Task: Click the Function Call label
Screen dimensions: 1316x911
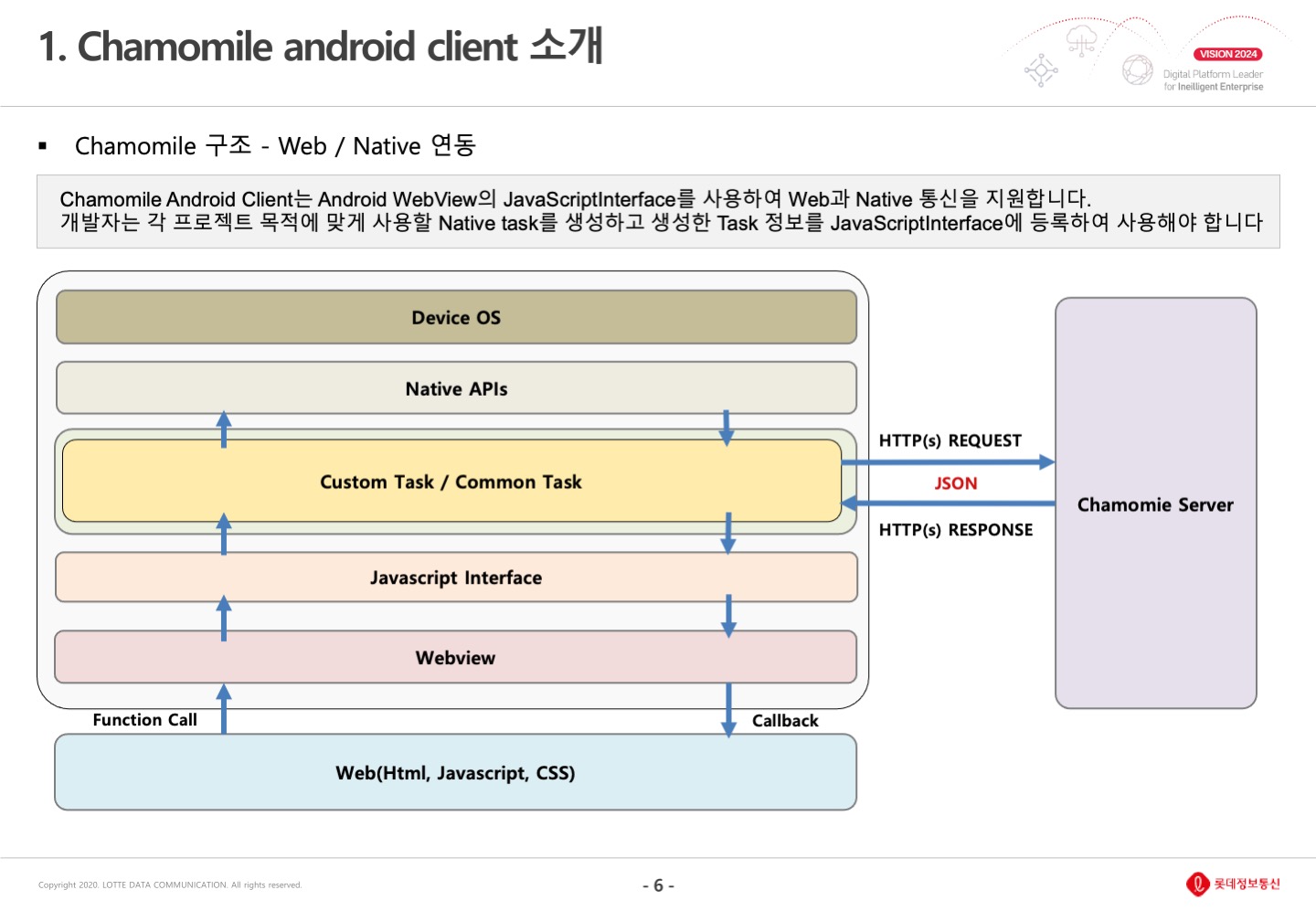Action: point(144,720)
